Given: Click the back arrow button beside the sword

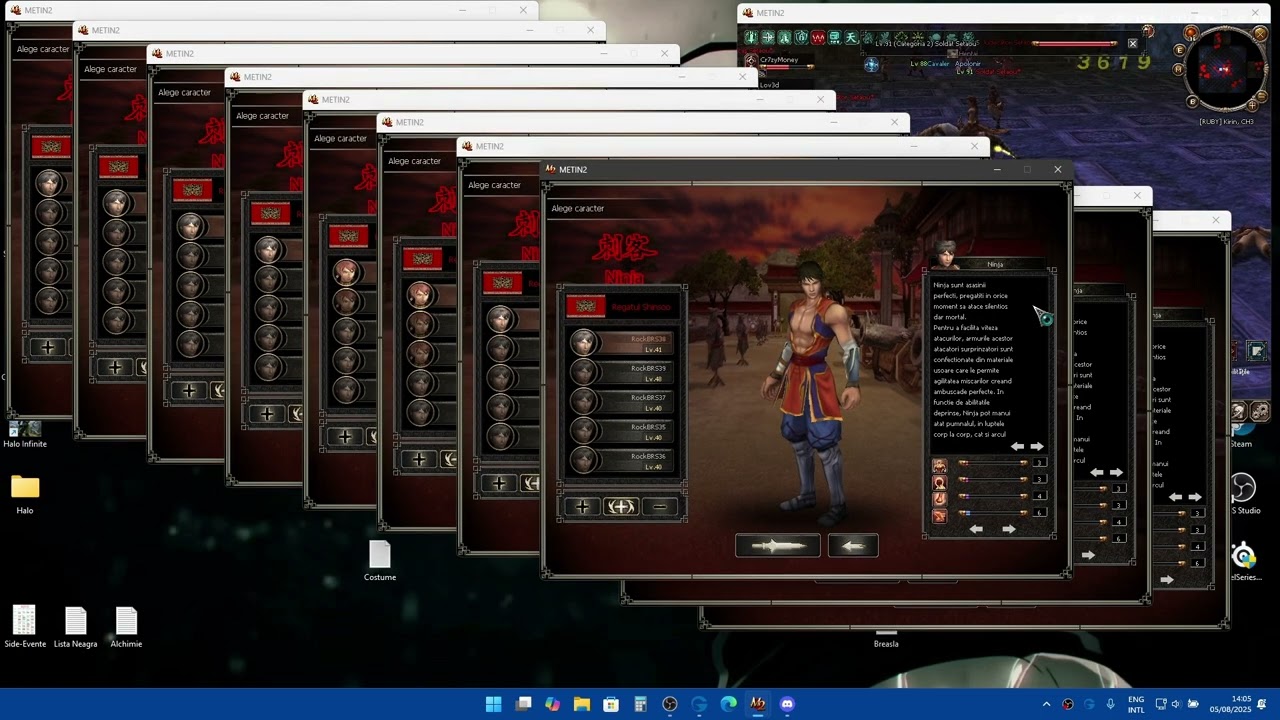Looking at the screenshot, I should click(x=853, y=545).
